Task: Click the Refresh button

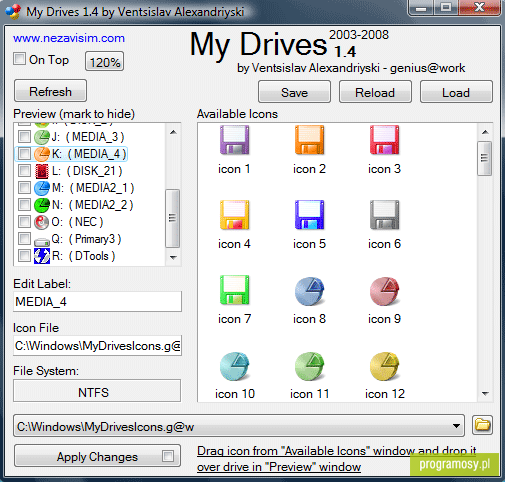Action: tap(51, 91)
